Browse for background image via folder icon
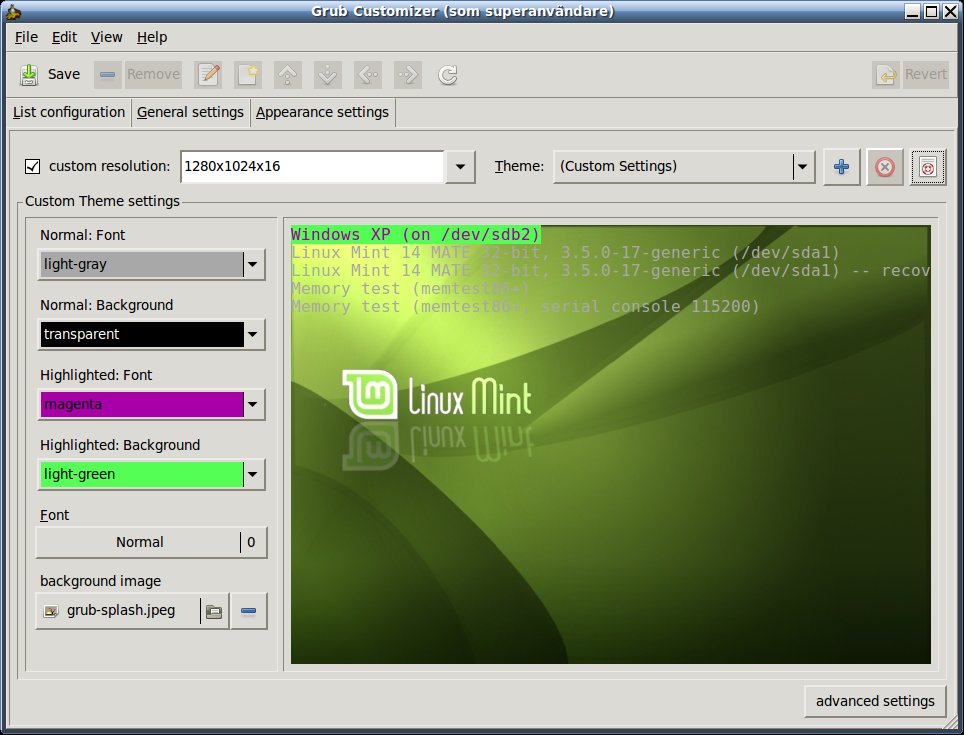The width and height of the screenshot is (964, 735). point(214,611)
